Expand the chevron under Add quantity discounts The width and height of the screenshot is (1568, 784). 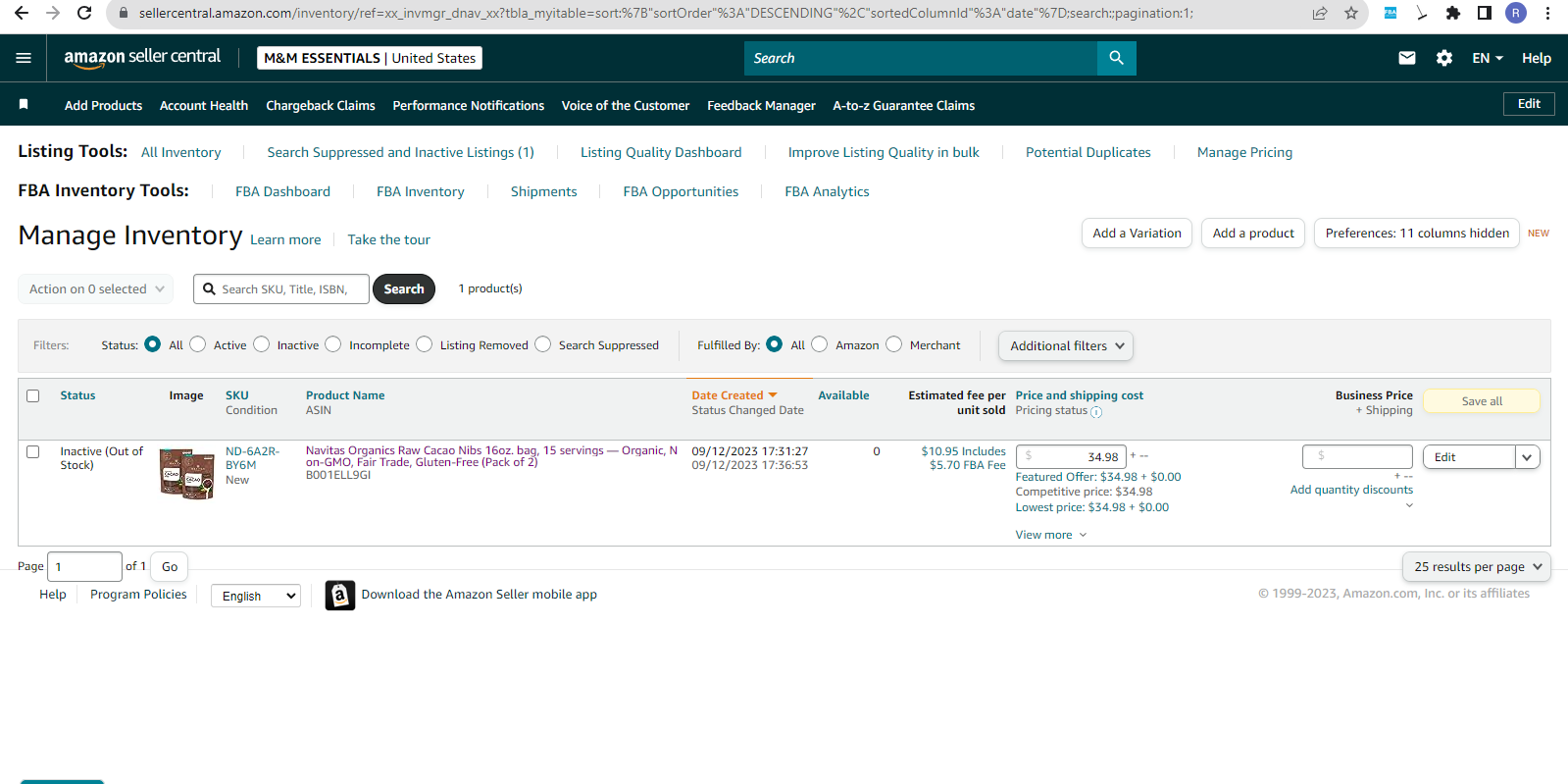tap(1409, 505)
